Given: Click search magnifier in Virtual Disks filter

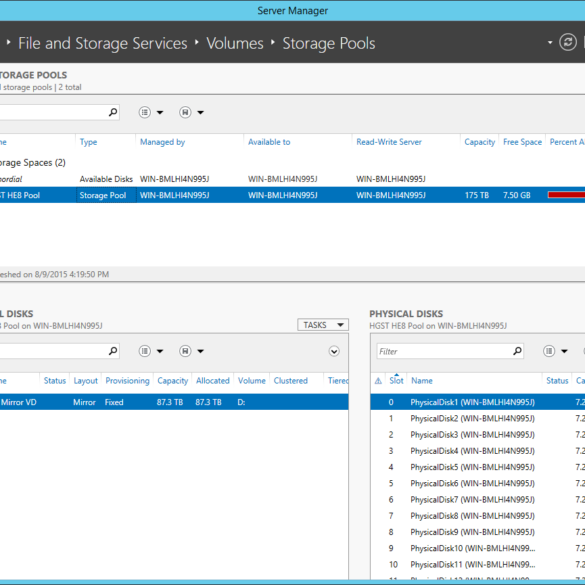Looking at the screenshot, I should click(113, 351).
